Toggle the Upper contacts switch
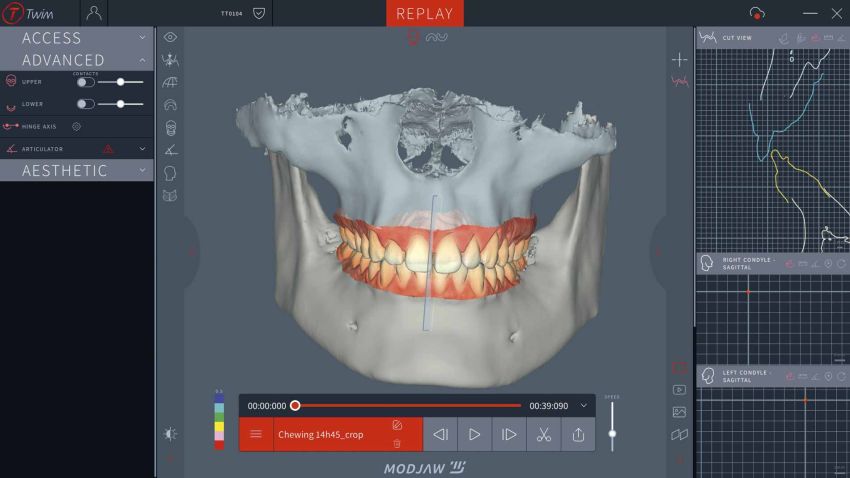850x478 pixels. click(86, 82)
